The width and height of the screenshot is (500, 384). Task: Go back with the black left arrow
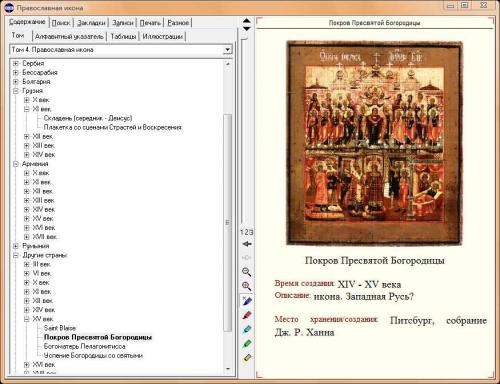coord(247,244)
